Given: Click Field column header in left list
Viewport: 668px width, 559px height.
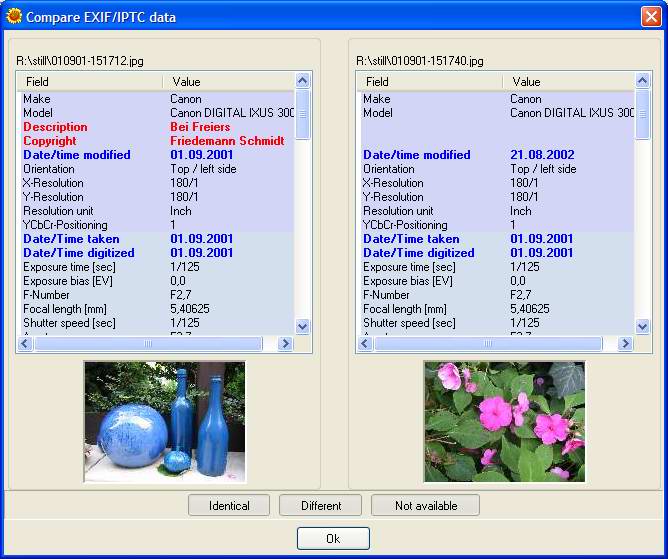Looking at the screenshot, I should click(x=90, y=81).
